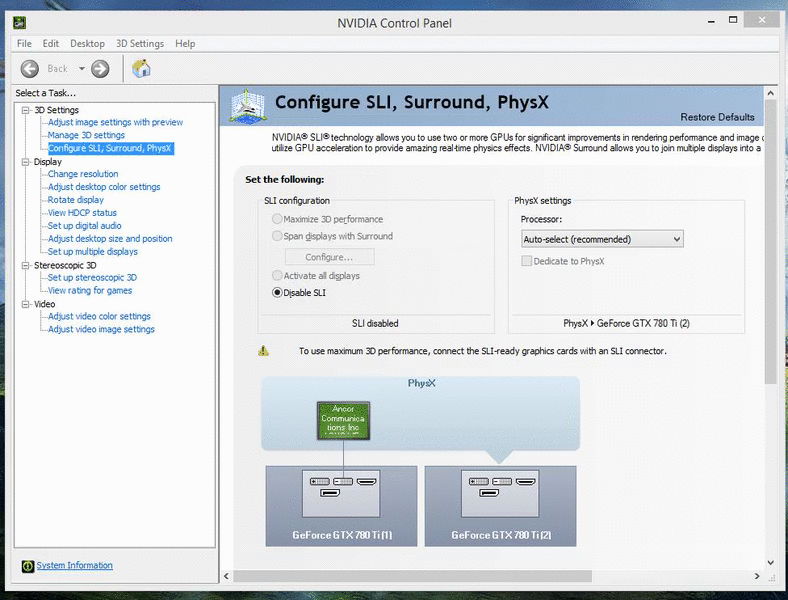Click vertical scrollbar down arrow
The image size is (788, 600).
(770, 563)
